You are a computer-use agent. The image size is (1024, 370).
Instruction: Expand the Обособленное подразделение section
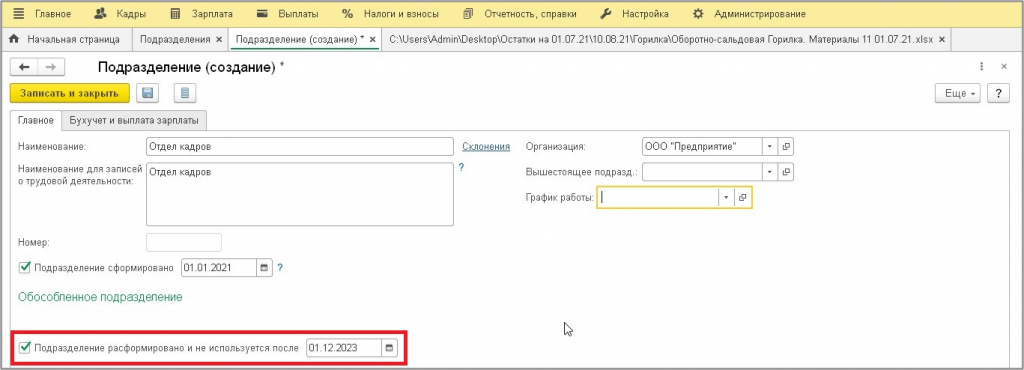[100, 297]
